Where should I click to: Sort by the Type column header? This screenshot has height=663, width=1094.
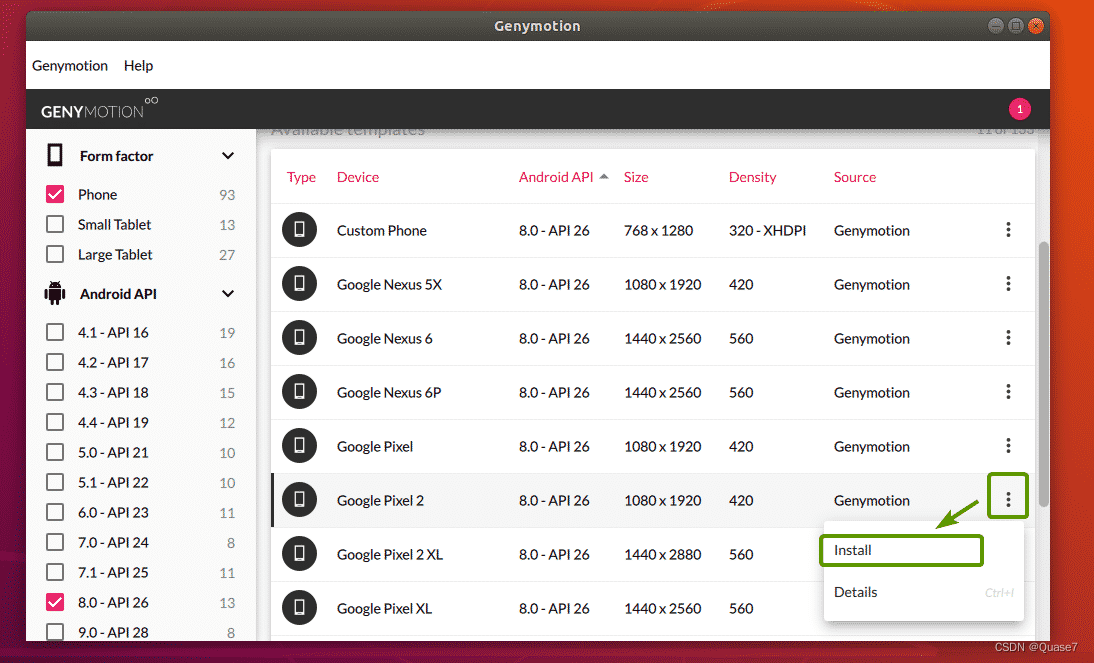coord(301,177)
